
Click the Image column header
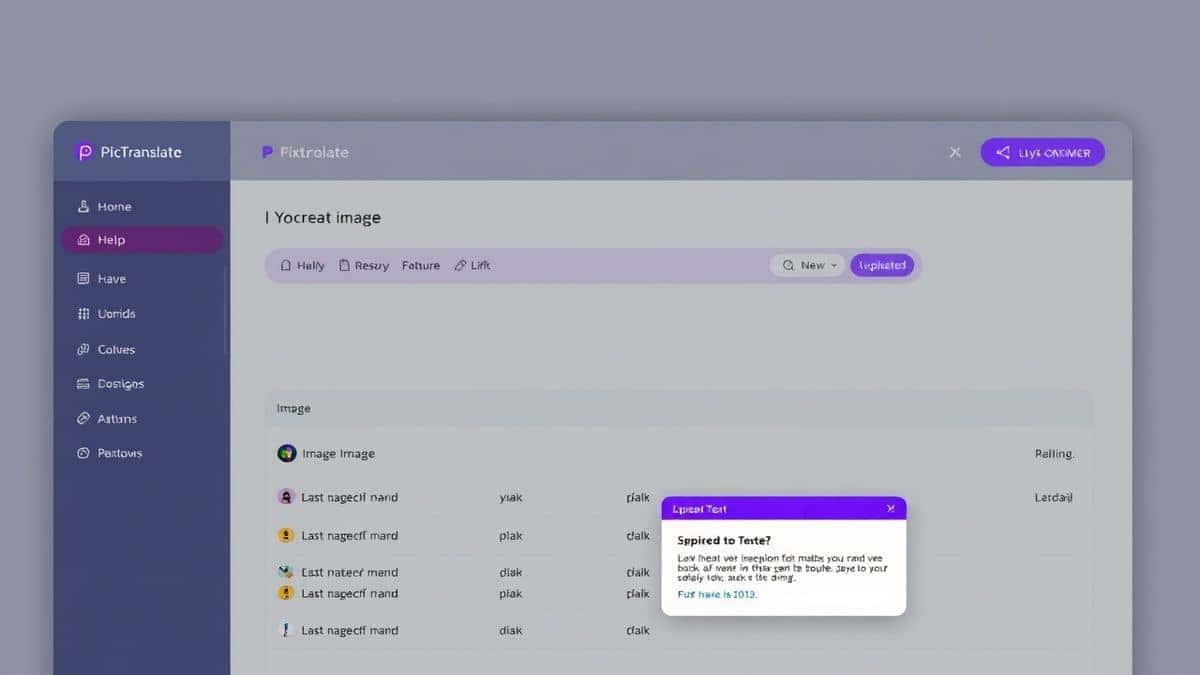click(x=294, y=408)
